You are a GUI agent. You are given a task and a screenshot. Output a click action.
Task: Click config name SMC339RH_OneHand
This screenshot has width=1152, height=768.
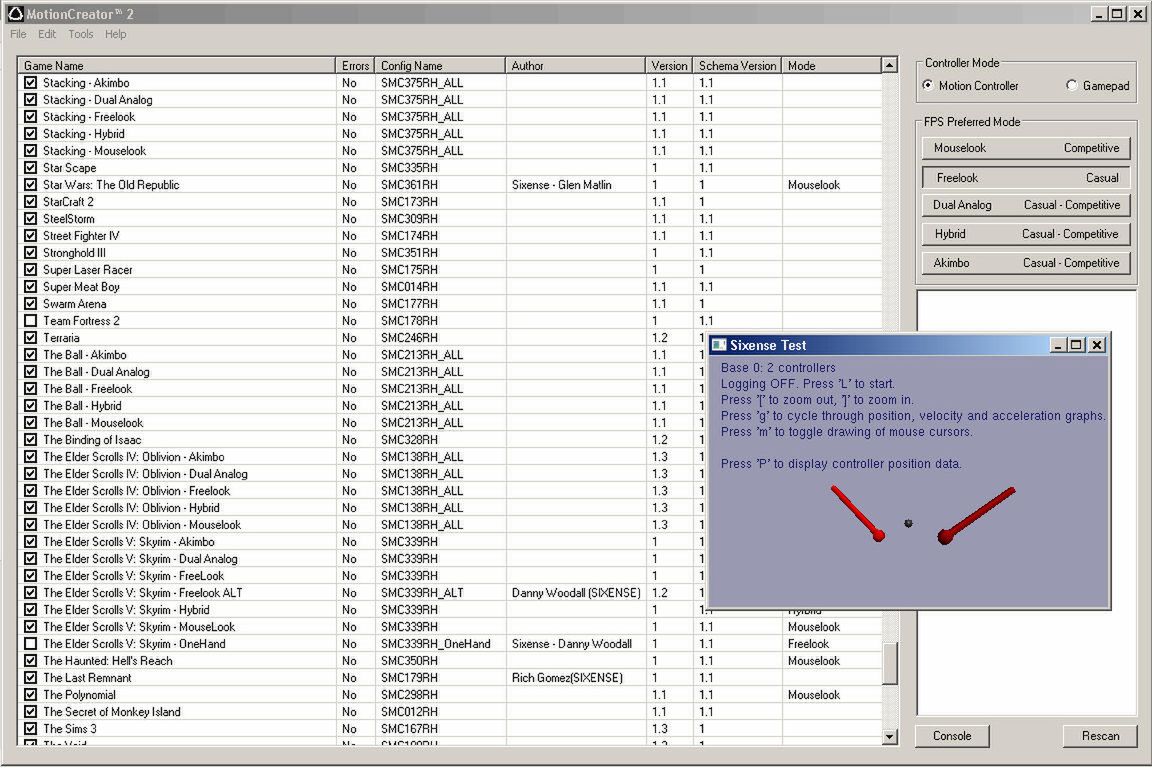[436, 644]
